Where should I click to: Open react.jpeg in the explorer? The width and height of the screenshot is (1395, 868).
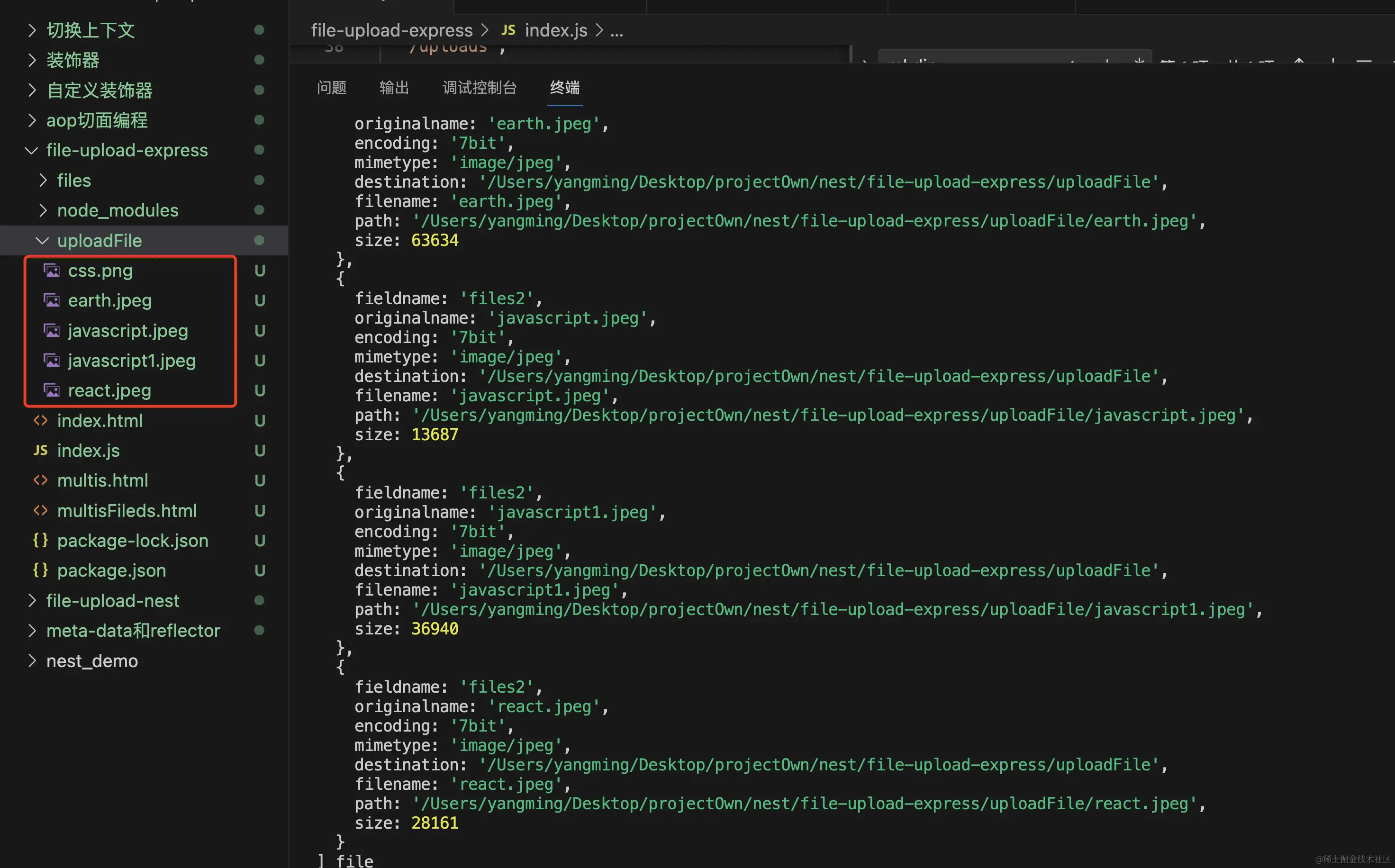109,390
